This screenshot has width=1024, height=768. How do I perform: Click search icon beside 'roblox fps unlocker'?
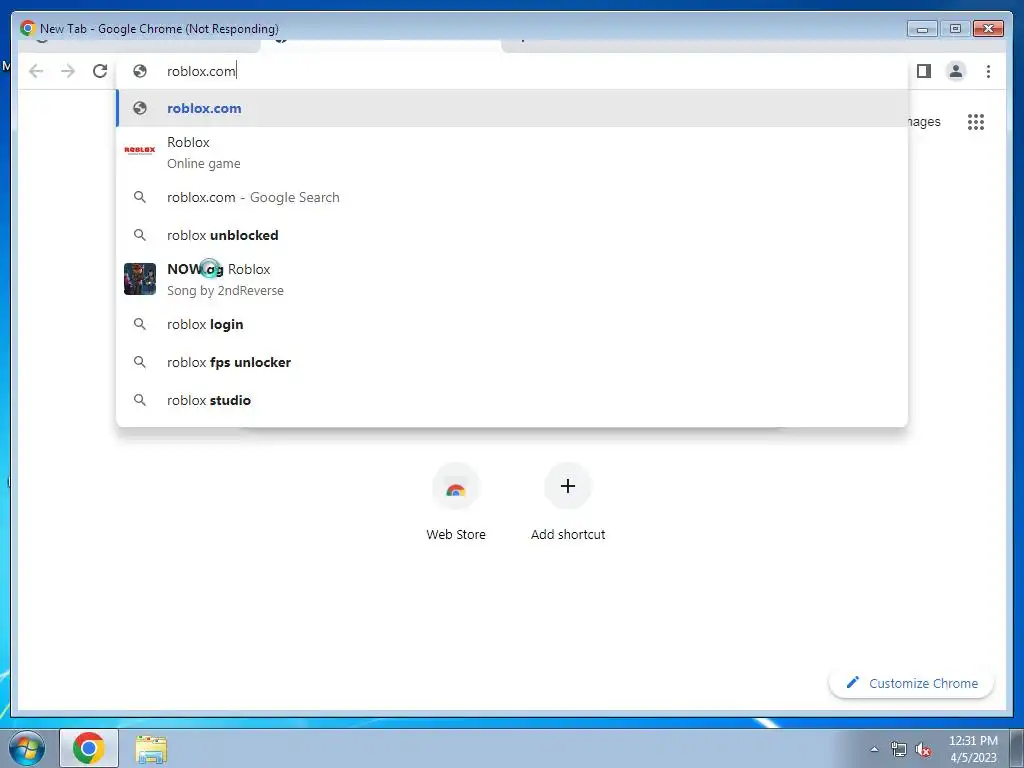tap(140, 362)
